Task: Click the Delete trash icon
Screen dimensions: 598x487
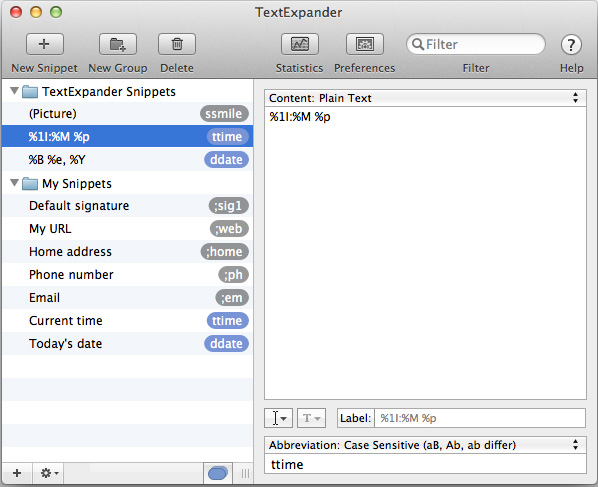Action: [177, 44]
